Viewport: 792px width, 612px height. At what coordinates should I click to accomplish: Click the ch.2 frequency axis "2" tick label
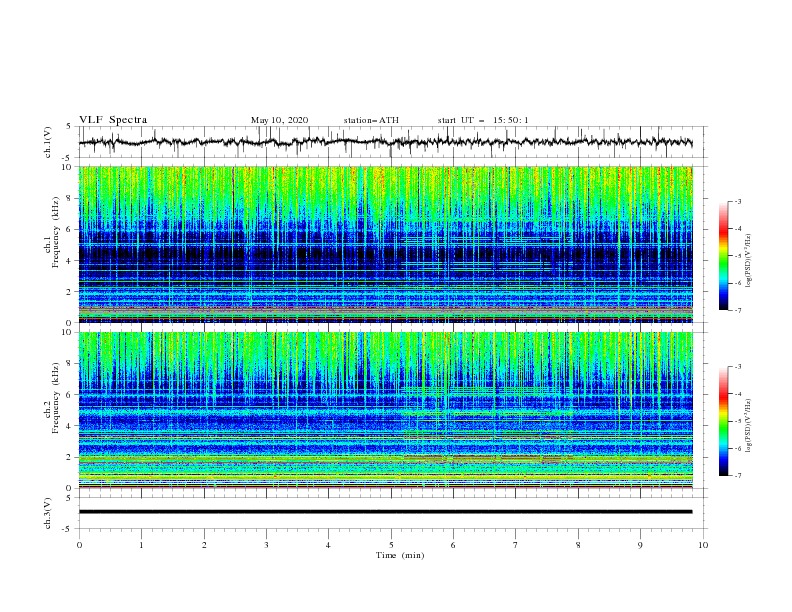coord(69,457)
